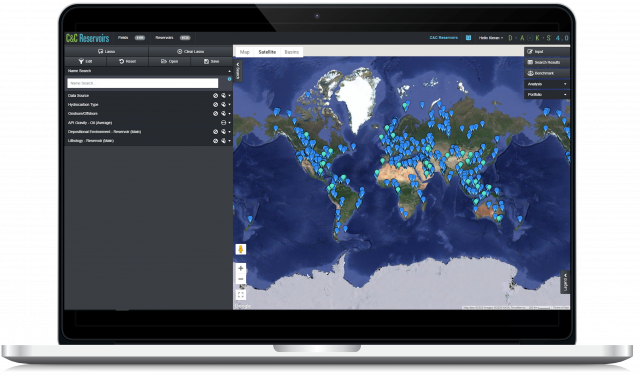Switch to the Map view tab

point(244,52)
